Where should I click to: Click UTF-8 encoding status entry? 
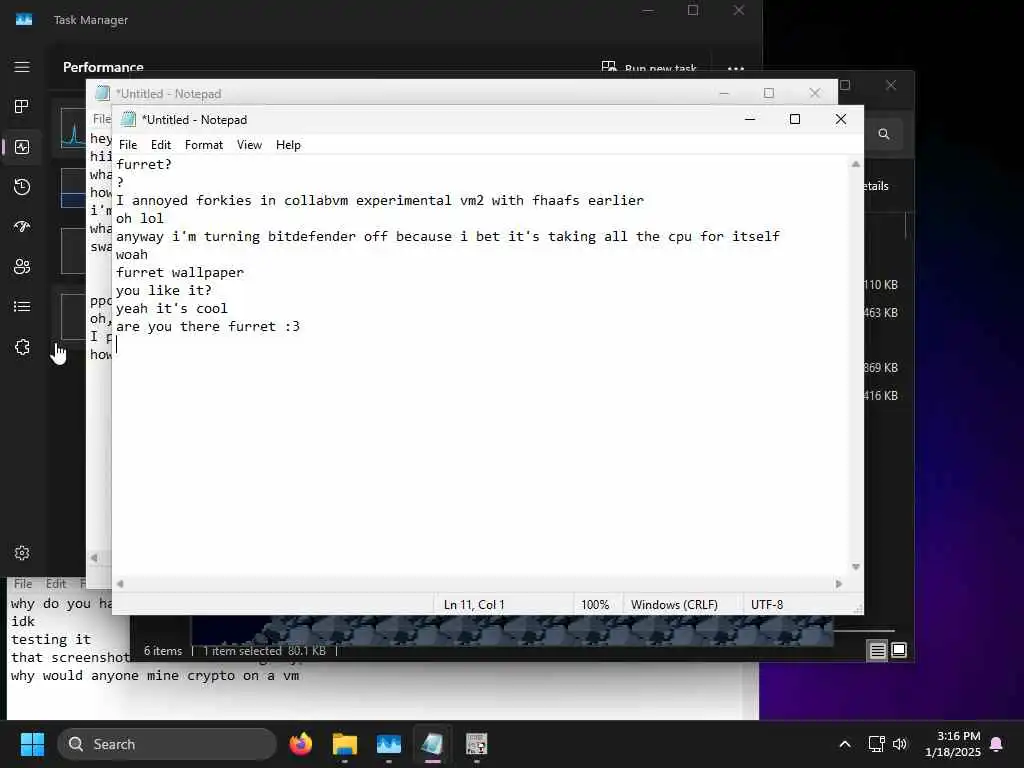click(x=767, y=605)
